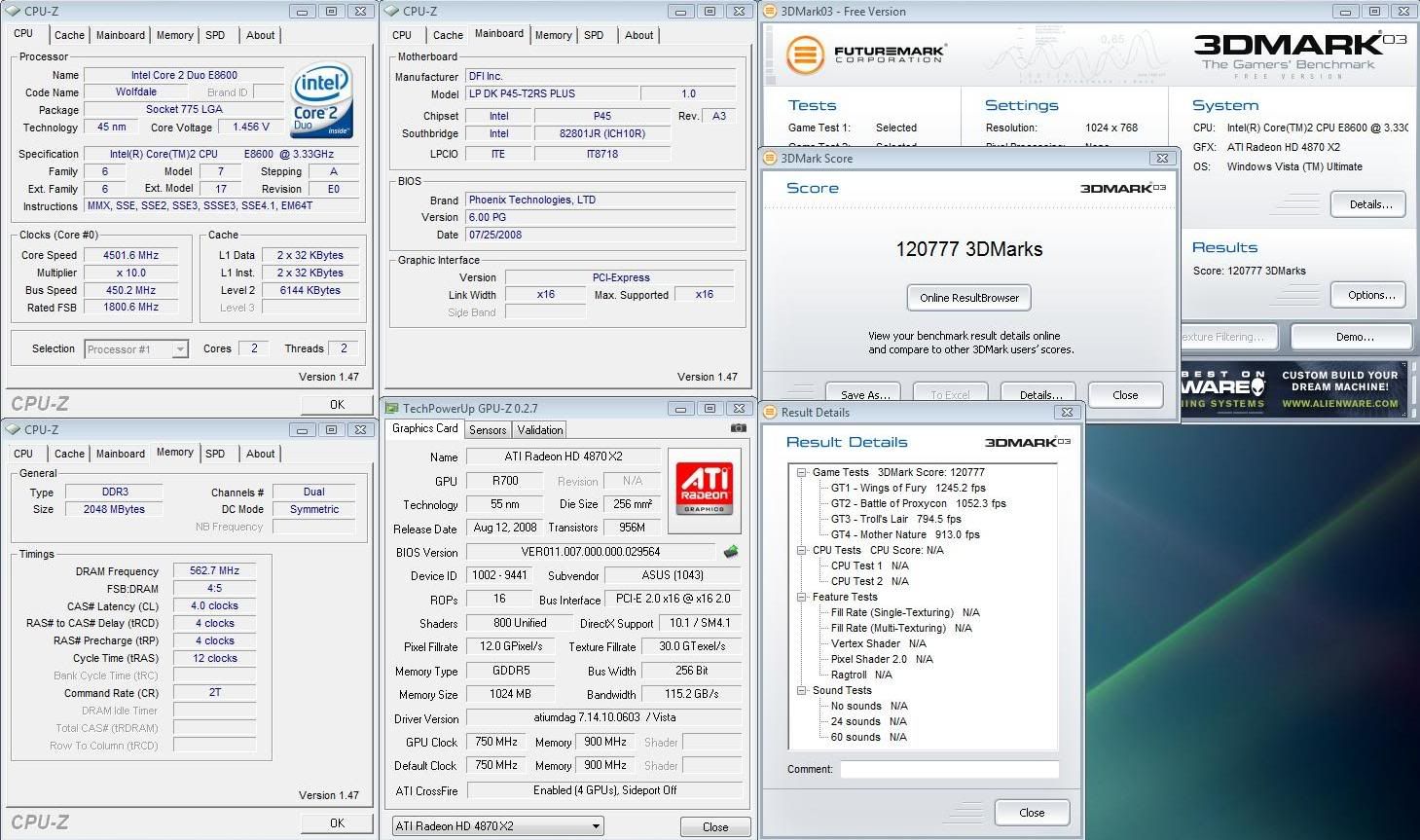Switch to Cache tab in top-left CPU-Z

[x=69, y=35]
